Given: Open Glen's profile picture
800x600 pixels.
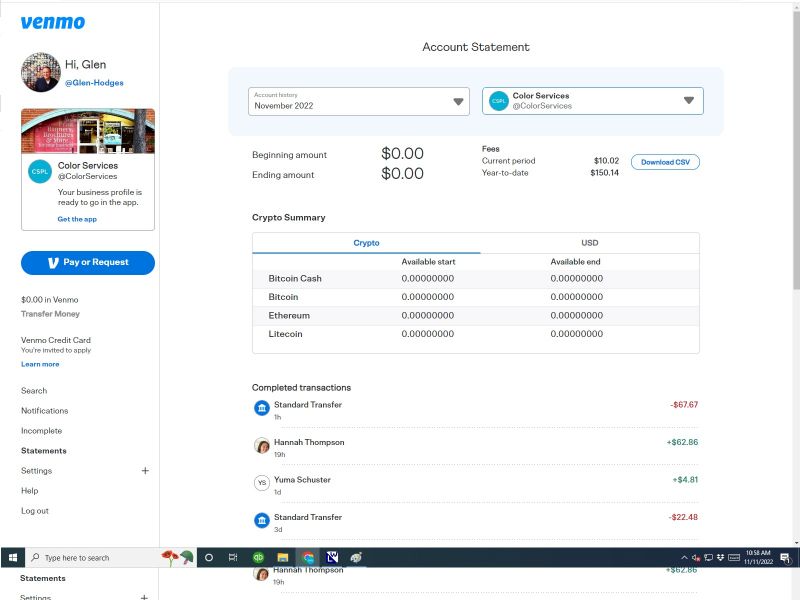Looking at the screenshot, I should pos(40,72).
